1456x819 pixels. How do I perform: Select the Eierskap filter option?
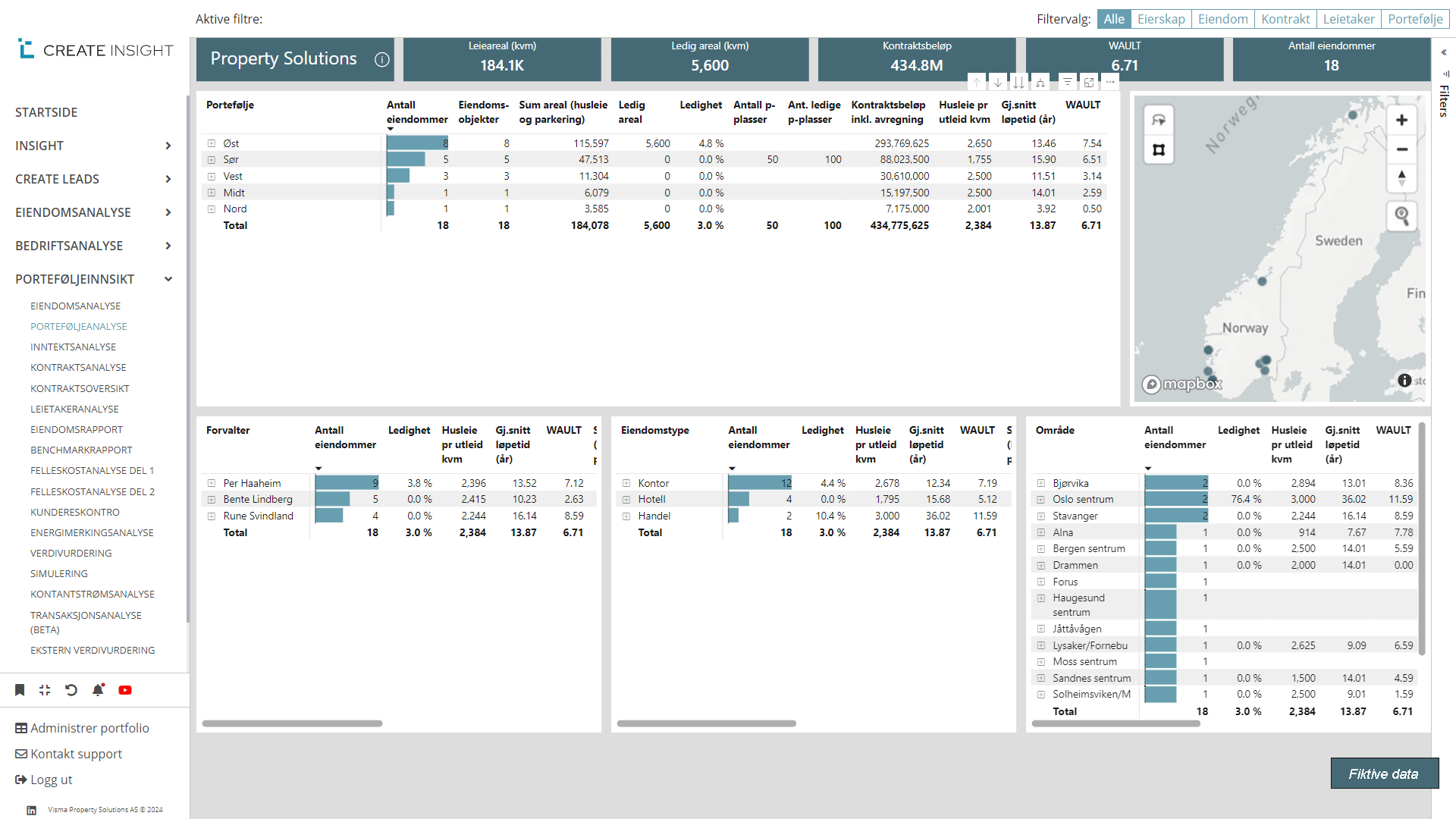click(1161, 19)
